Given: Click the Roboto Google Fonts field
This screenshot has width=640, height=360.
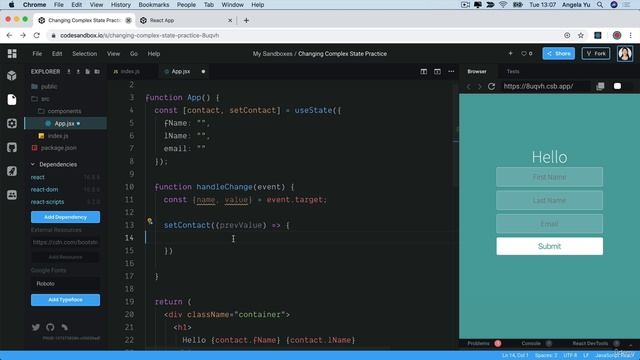Looking at the screenshot, I should point(65,283).
